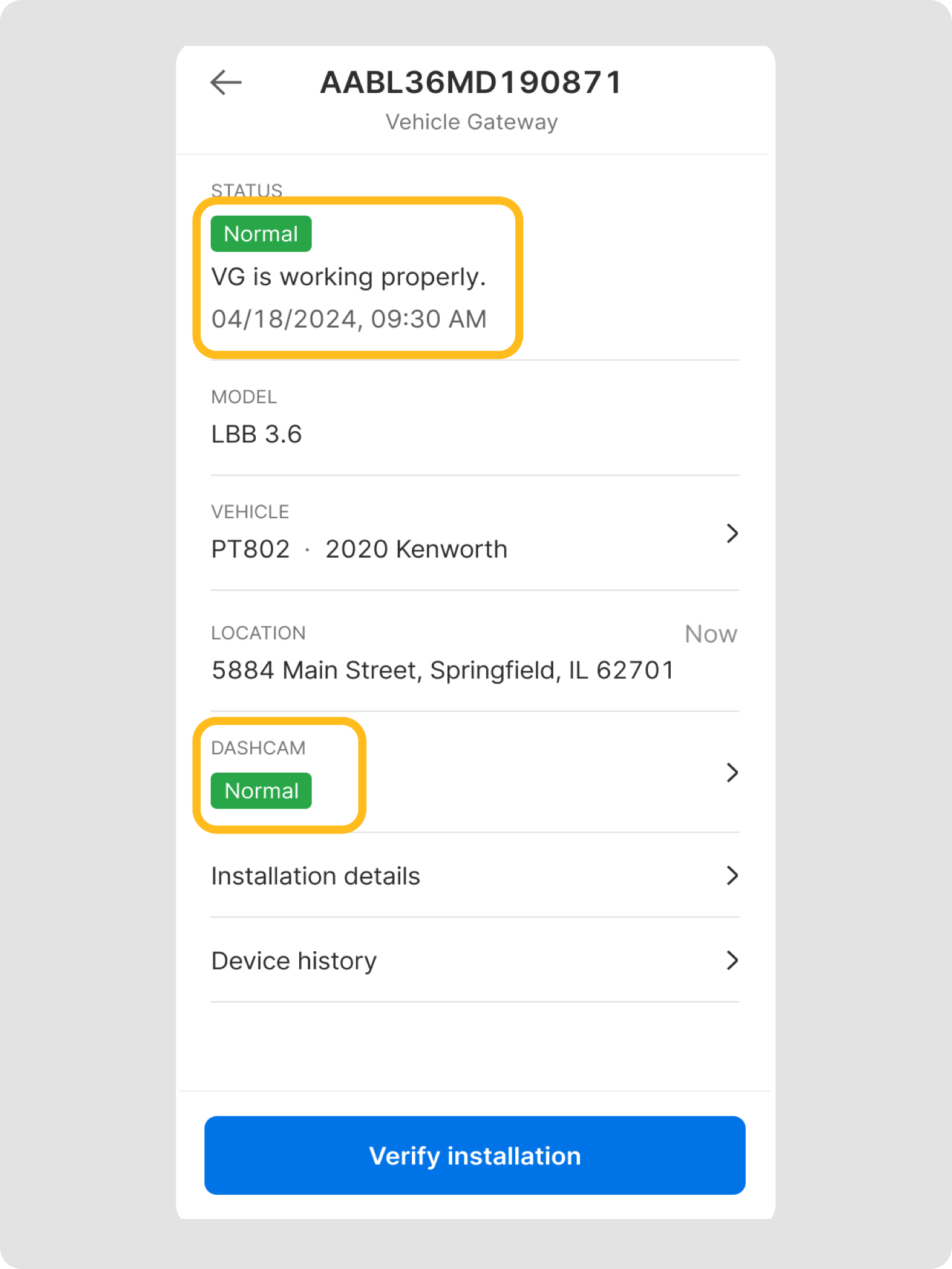
Task: Click the green Normal badge under Status
Action: 261,234
